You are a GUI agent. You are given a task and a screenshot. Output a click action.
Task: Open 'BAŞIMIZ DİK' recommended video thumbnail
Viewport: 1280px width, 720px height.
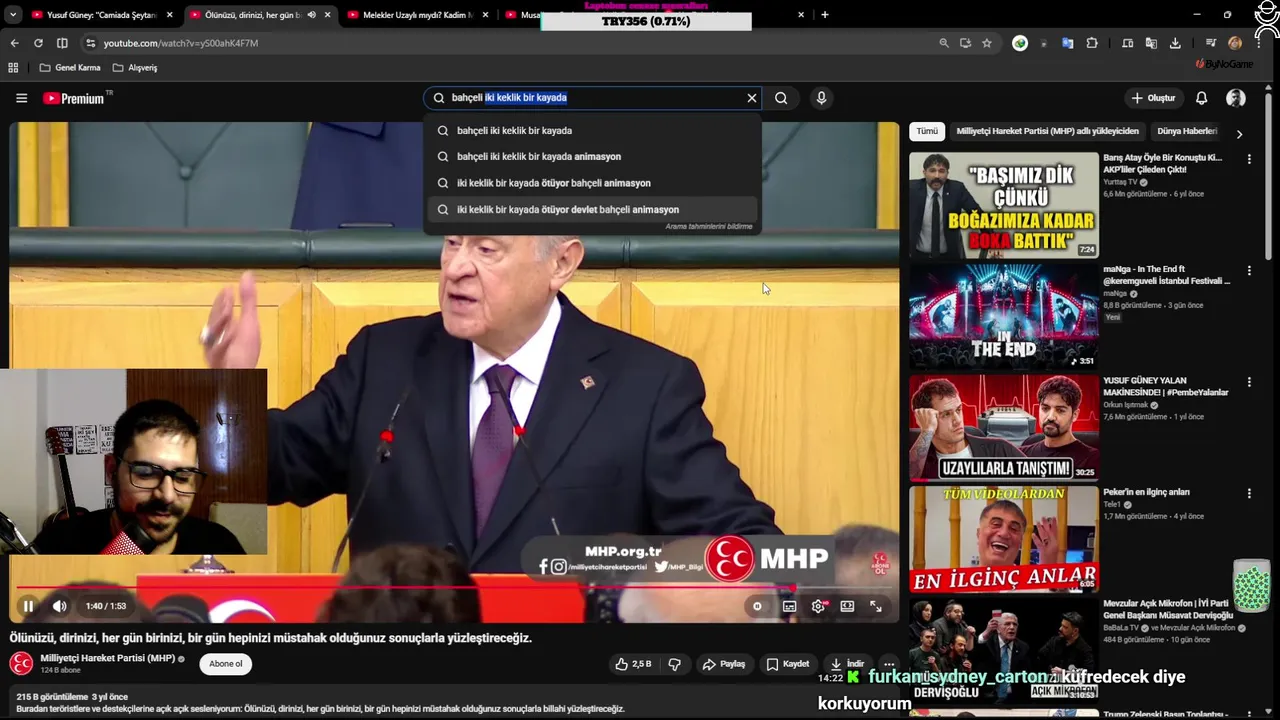(x=1003, y=205)
